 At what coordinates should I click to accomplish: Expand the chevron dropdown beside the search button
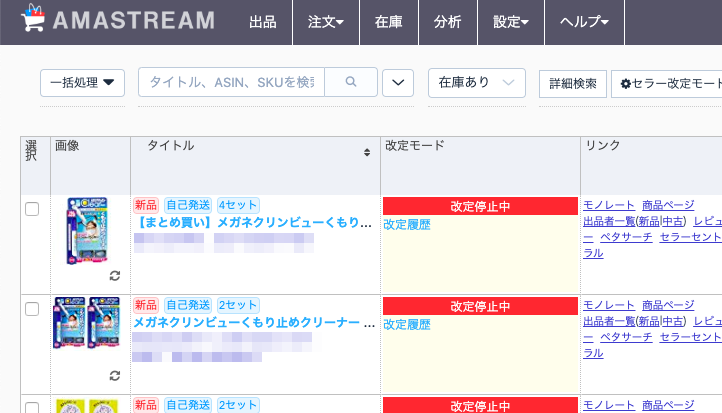(398, 83)
